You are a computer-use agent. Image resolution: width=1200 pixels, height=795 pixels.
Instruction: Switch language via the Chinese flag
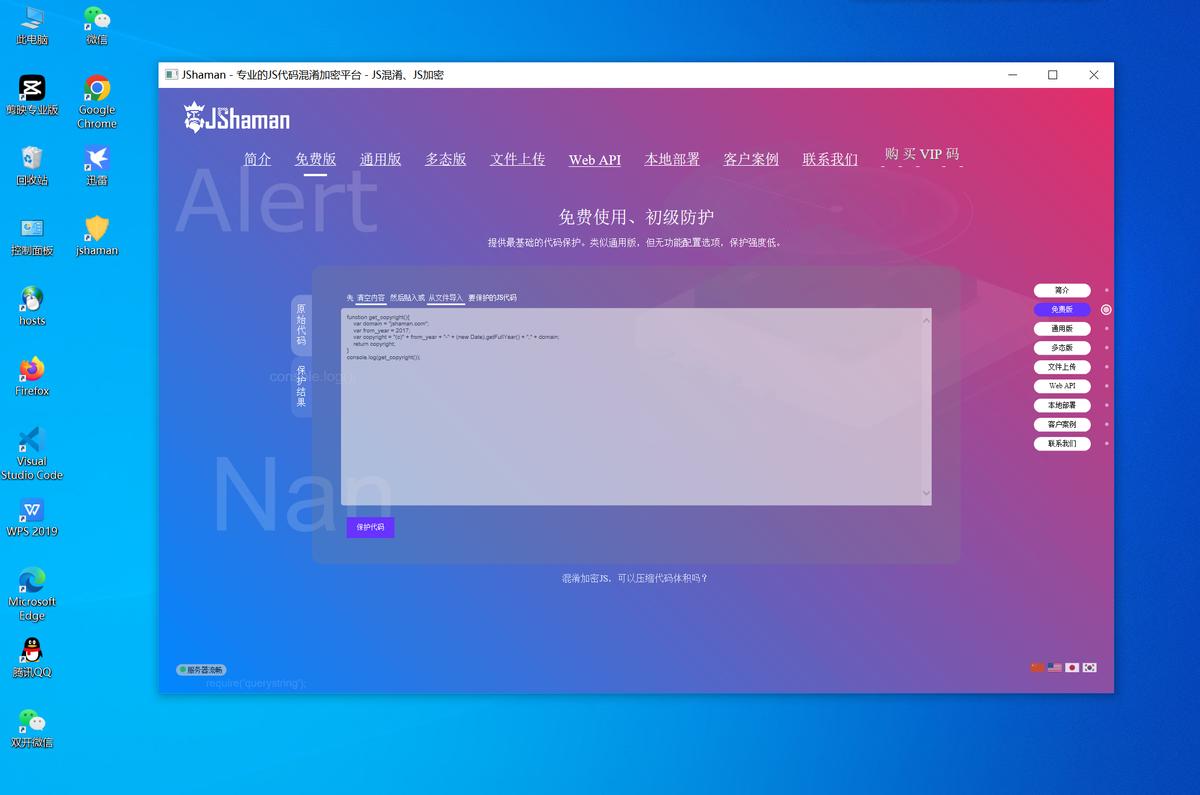(x=1037, y=667)
